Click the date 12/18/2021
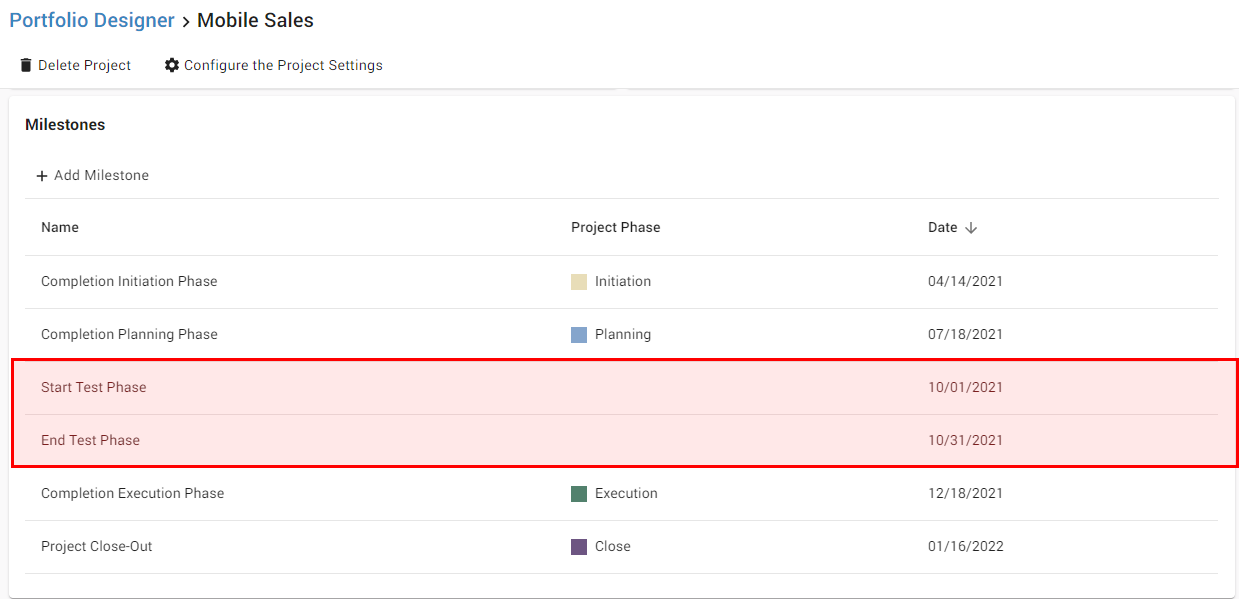 tap(965, 493)
